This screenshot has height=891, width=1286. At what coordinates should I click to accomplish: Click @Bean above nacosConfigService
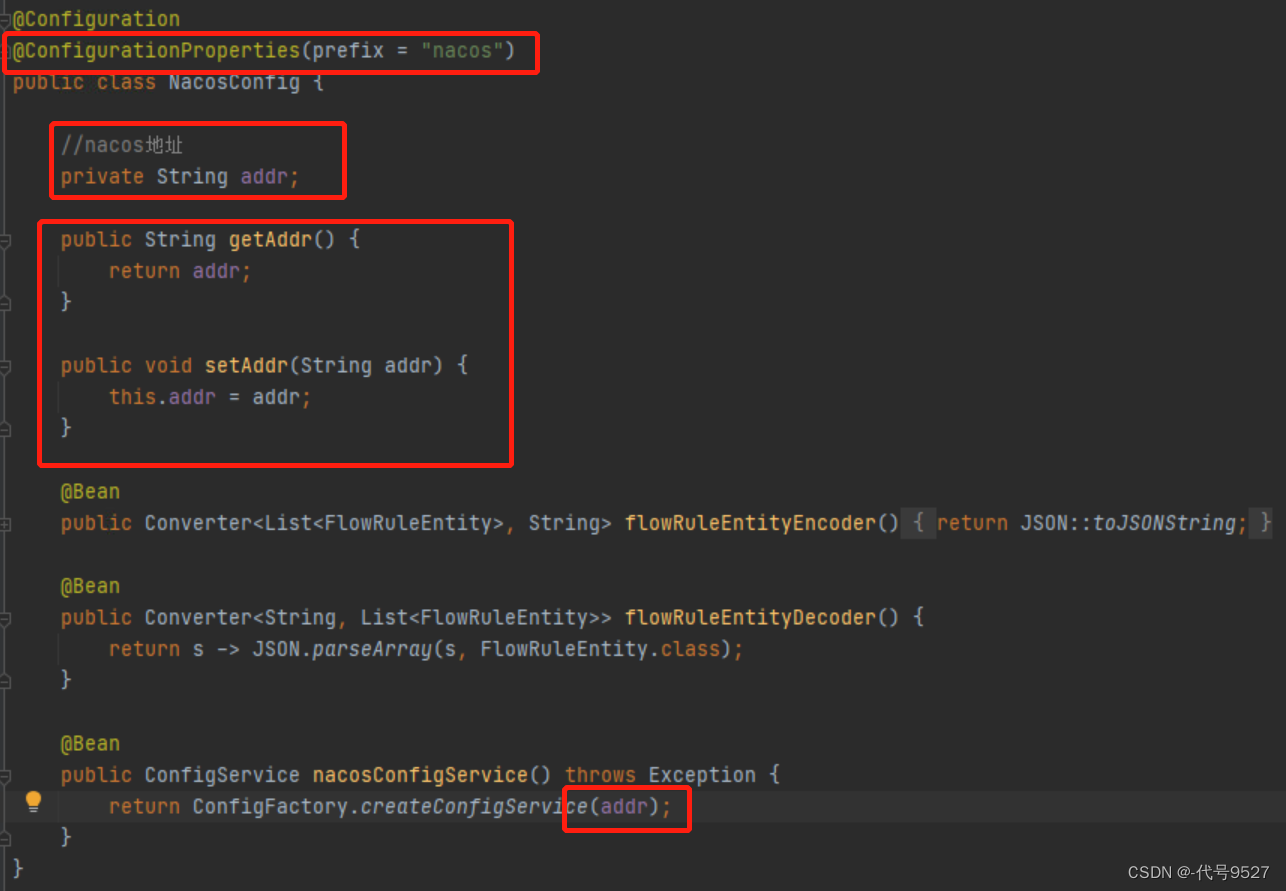coord(90,744)
